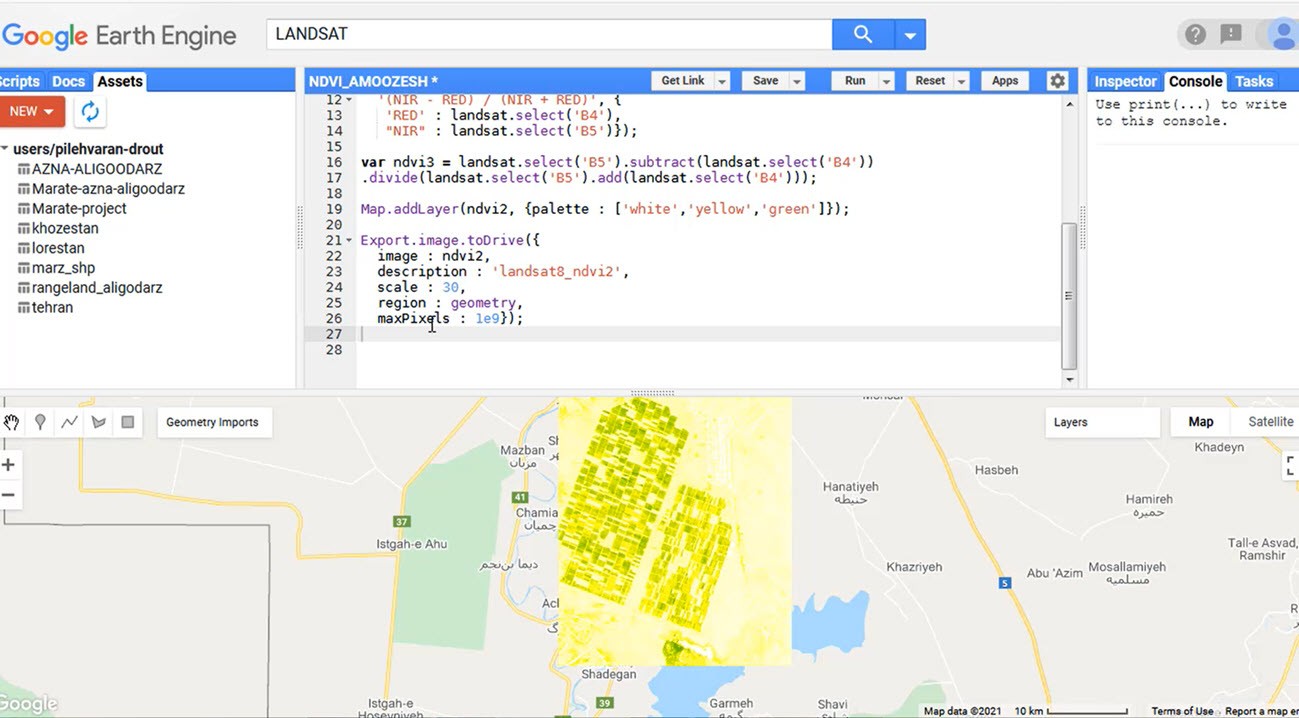Open the Get Link dropdown arrow
The width and height of the screenshot is (1299, 718).
[x=722, y=81]
